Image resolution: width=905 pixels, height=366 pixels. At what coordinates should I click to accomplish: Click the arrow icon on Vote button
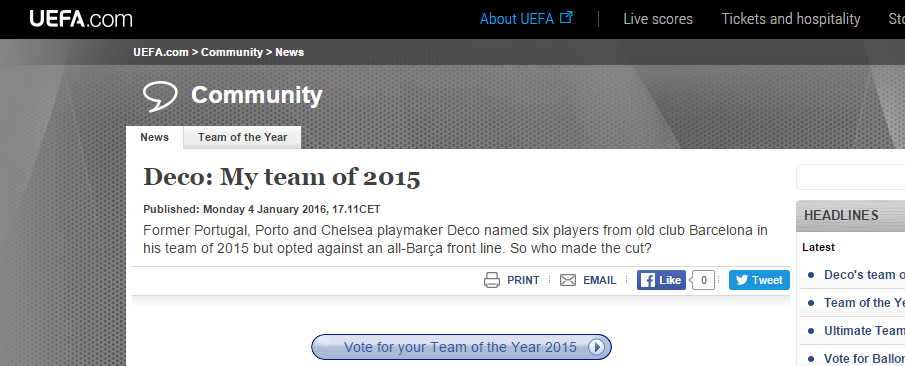597,347
